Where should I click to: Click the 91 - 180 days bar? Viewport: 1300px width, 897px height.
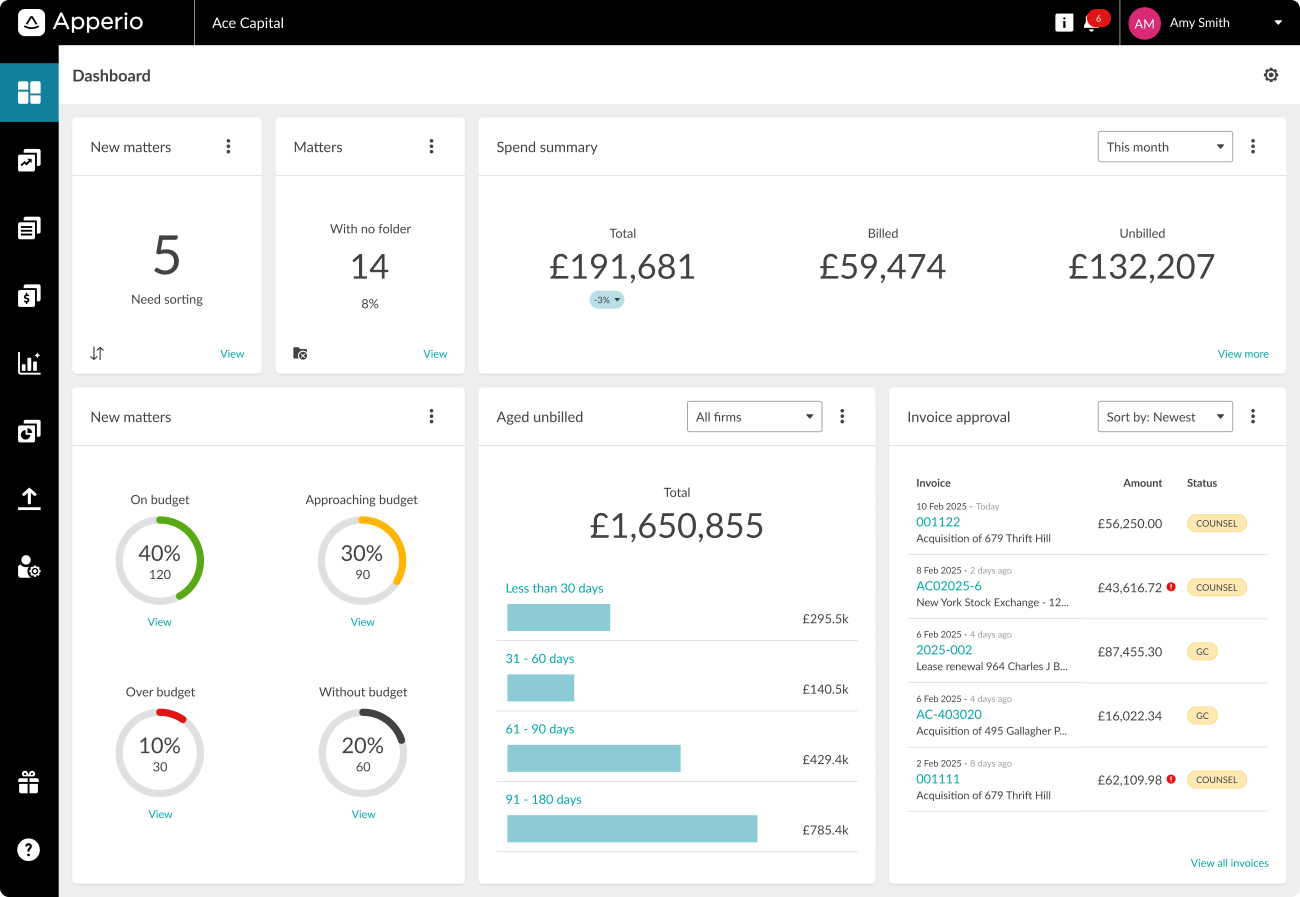coord(632,829)
